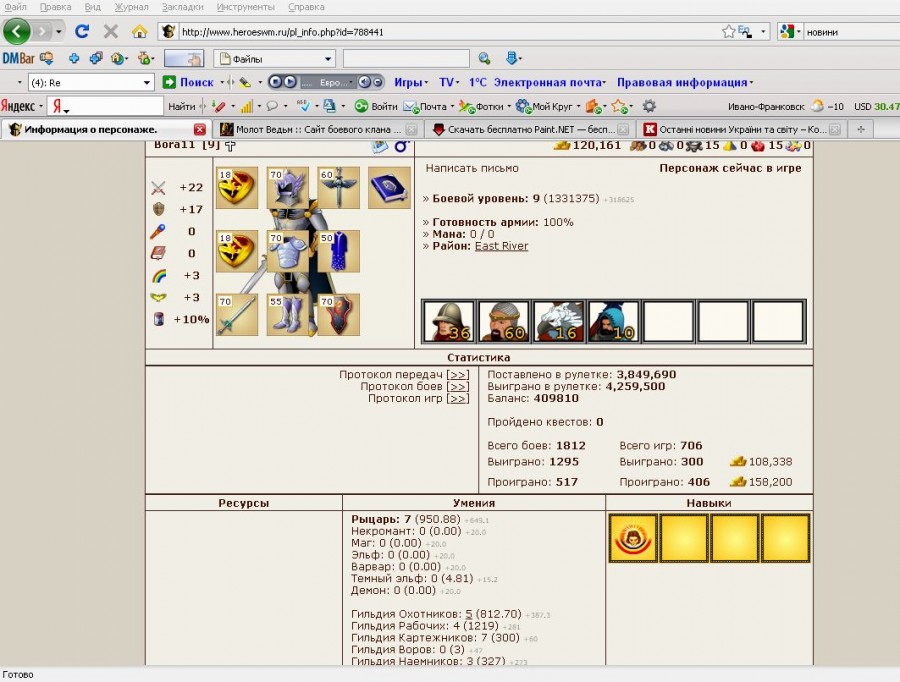Switch to Молот Ведьм tab
Viewport: 900px width, 682px height.
[x=318, y=129]
